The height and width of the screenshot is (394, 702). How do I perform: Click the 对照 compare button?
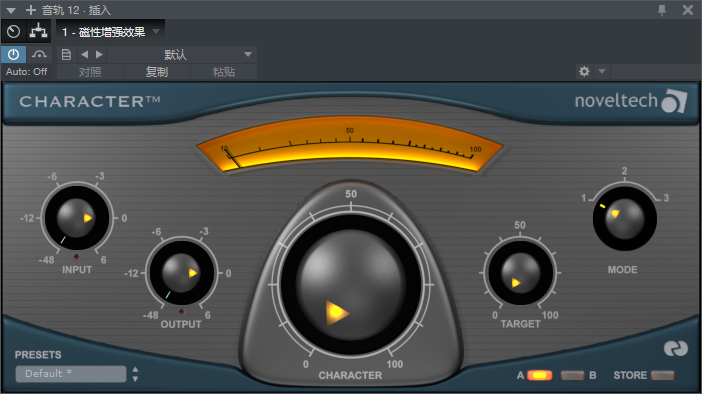[90, 72]
